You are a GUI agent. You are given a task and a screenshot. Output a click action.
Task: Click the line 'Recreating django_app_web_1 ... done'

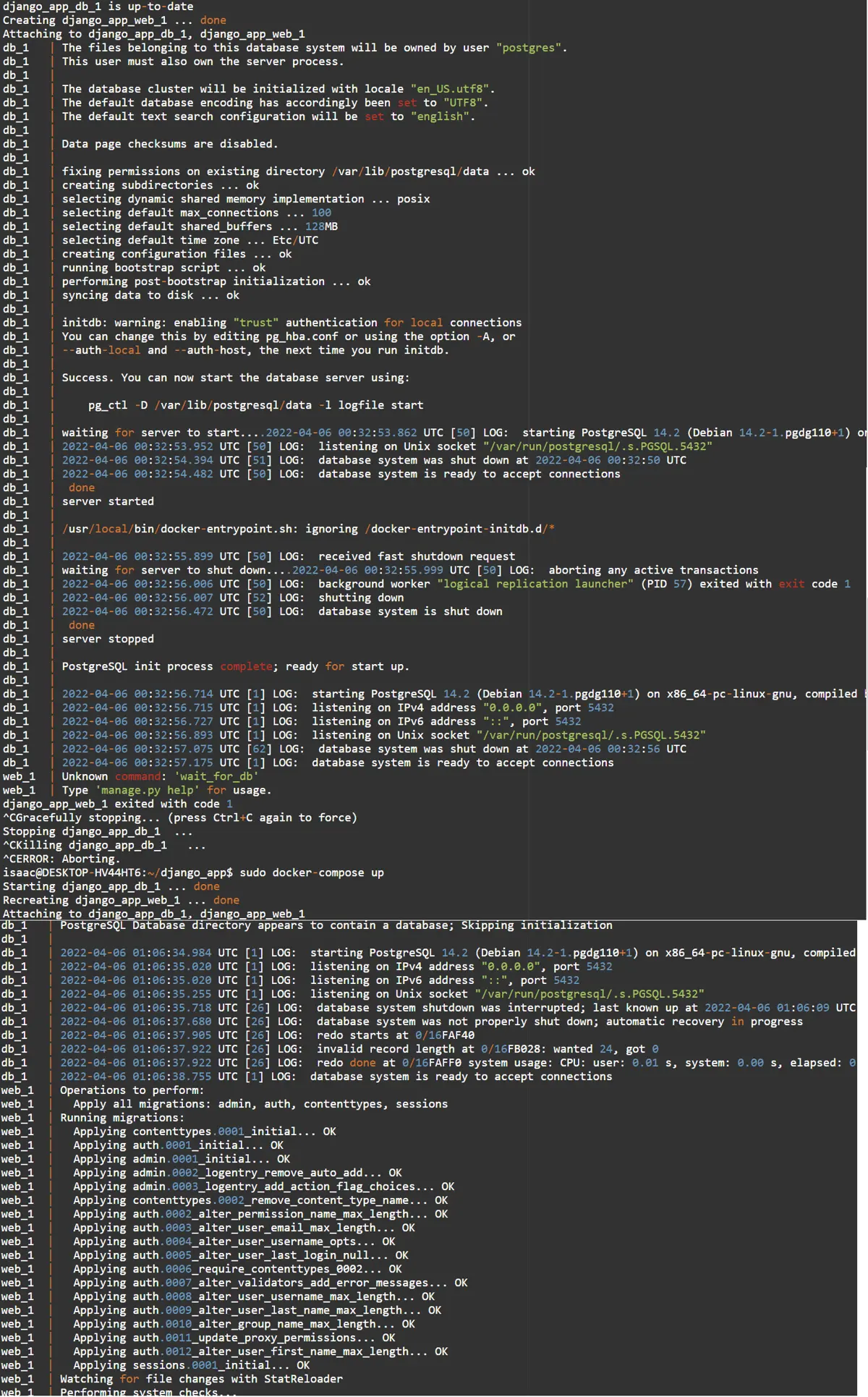[x=121, y=900]
